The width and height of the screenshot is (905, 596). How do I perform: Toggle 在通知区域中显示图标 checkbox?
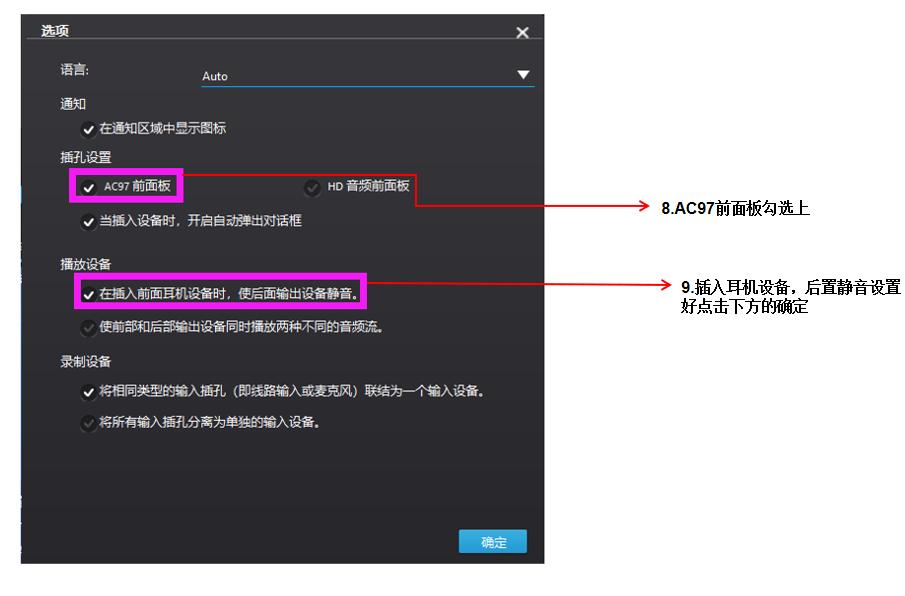(88, 129)
